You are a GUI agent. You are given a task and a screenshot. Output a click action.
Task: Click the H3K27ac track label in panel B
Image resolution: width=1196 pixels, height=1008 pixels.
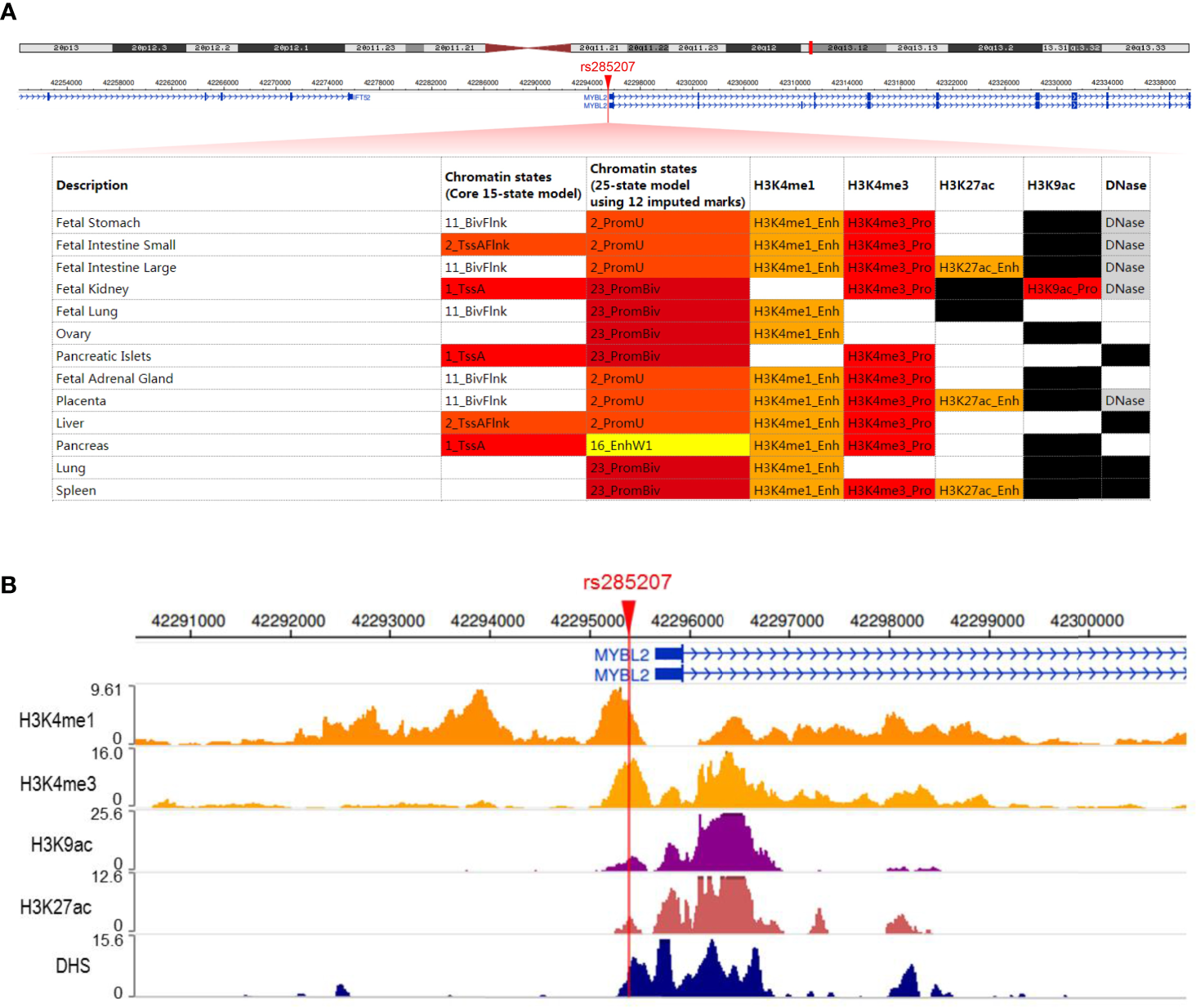pyautogui.click(x=56, y=907)
